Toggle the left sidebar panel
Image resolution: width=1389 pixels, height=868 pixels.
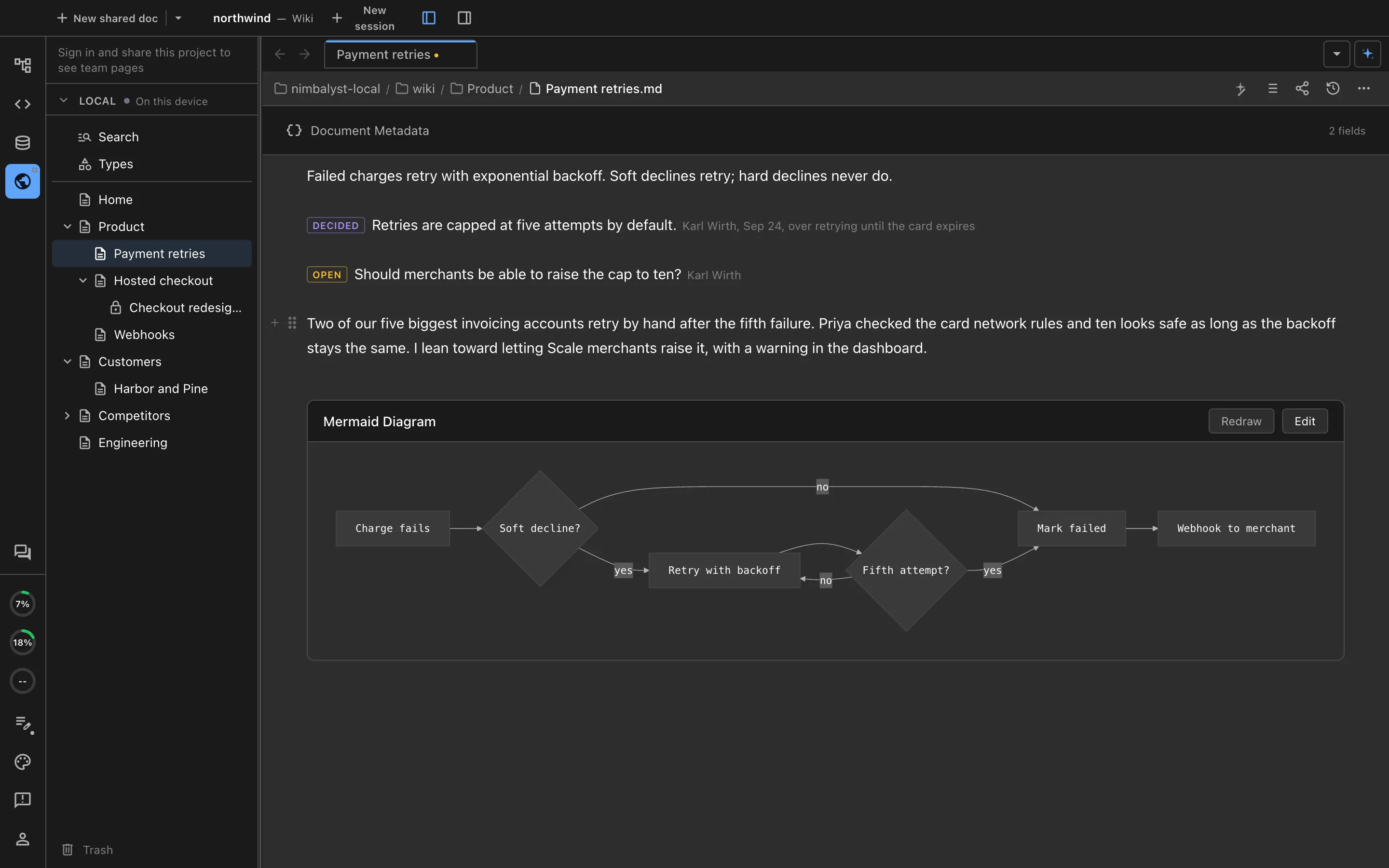(x=429, y=18)
